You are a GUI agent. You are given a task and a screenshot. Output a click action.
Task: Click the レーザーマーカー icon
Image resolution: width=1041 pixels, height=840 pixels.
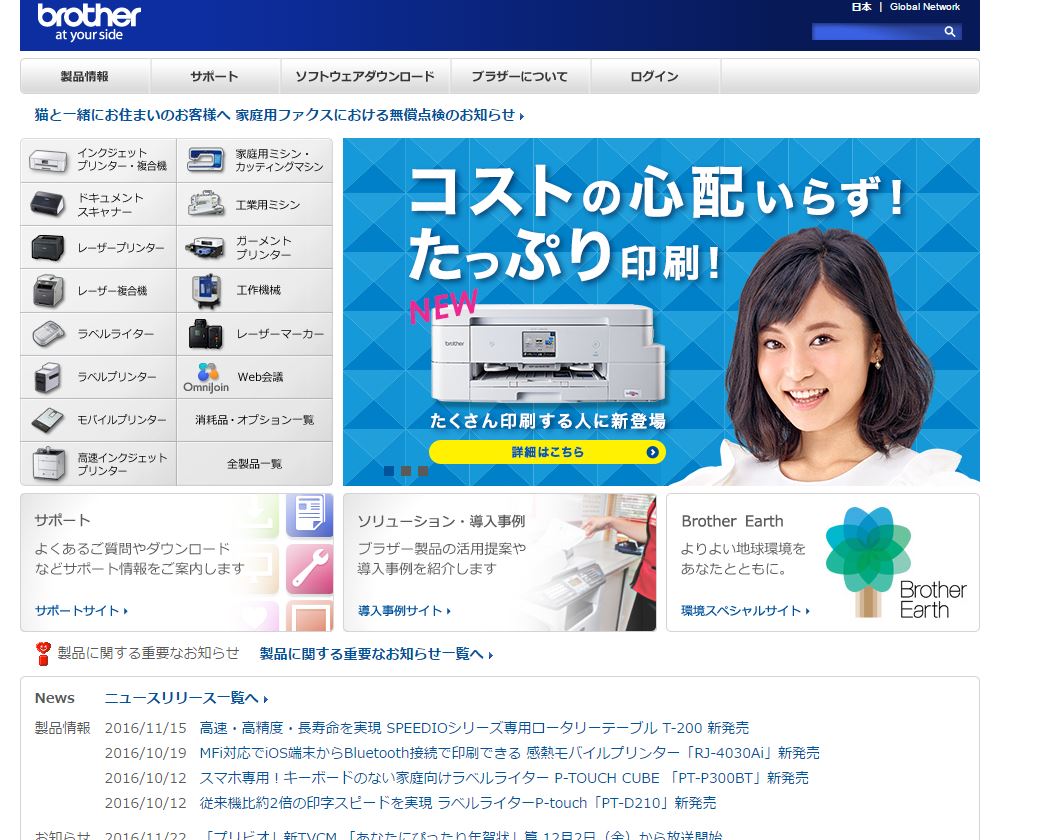click(205, 334)
